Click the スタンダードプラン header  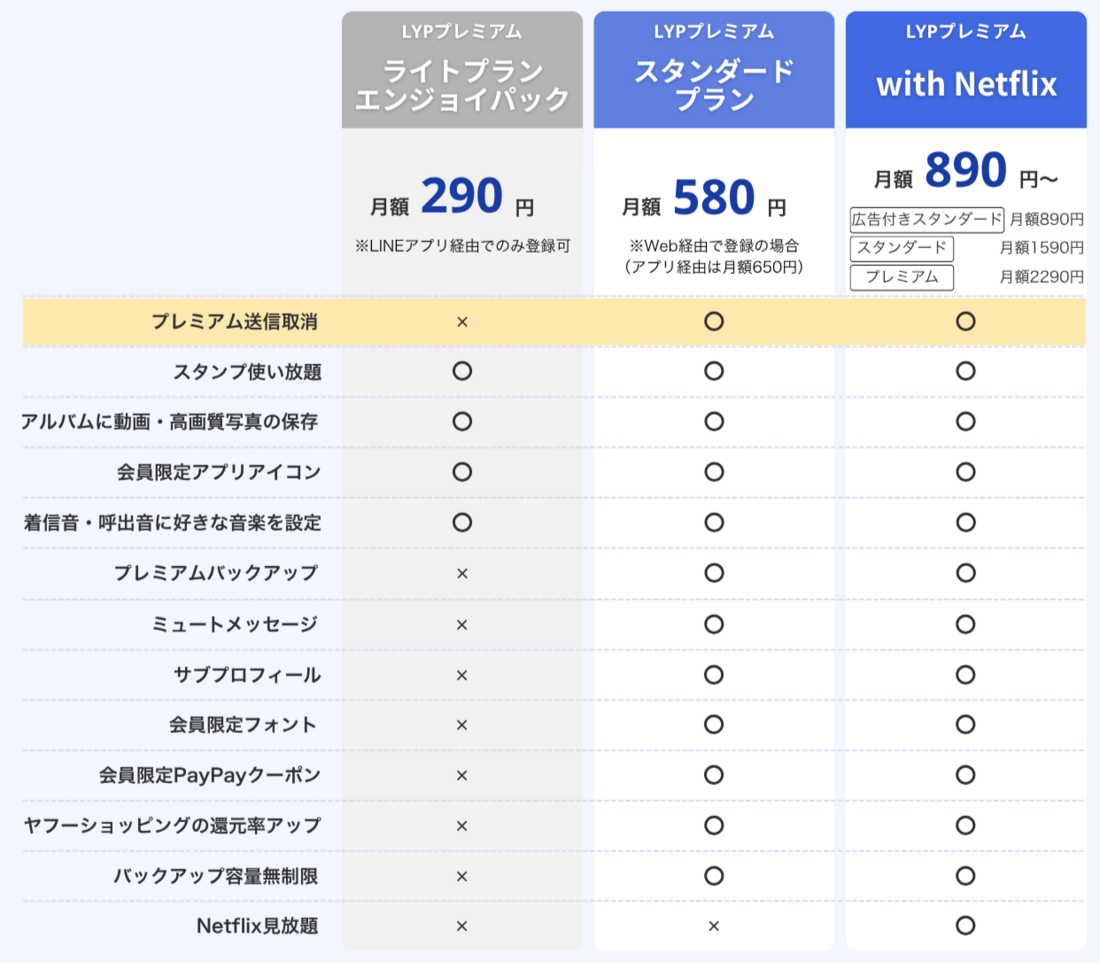click(714, 70)
